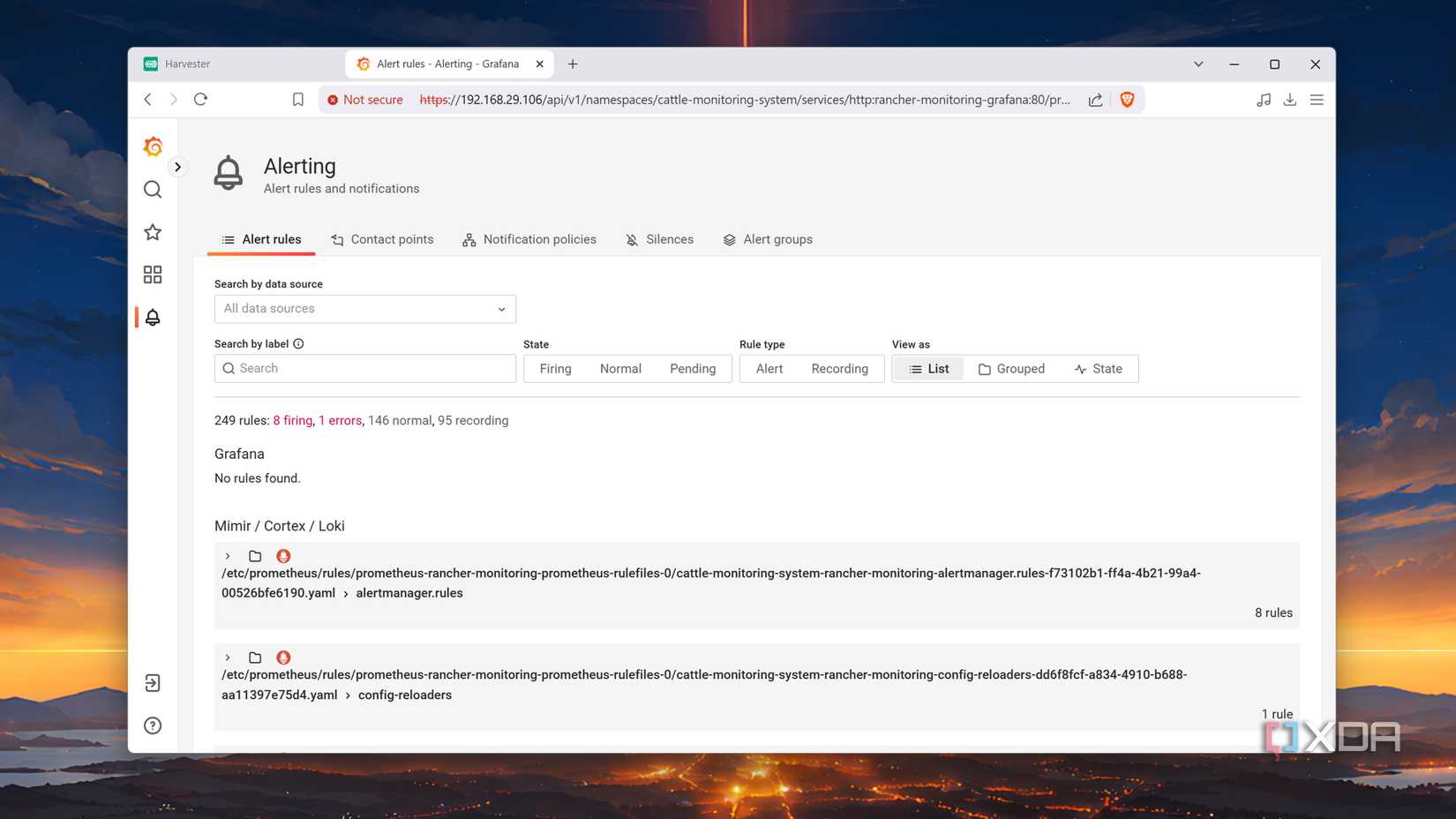Select Grouped view option
Screen dimensions: 1456x819
tap(1011, 369)
